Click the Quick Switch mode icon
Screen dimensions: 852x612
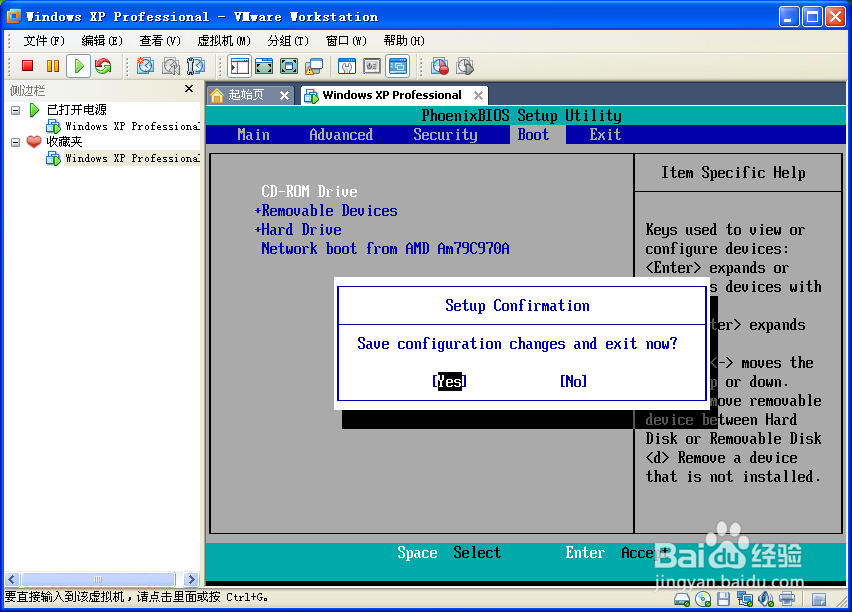click(x=264, y=66)
